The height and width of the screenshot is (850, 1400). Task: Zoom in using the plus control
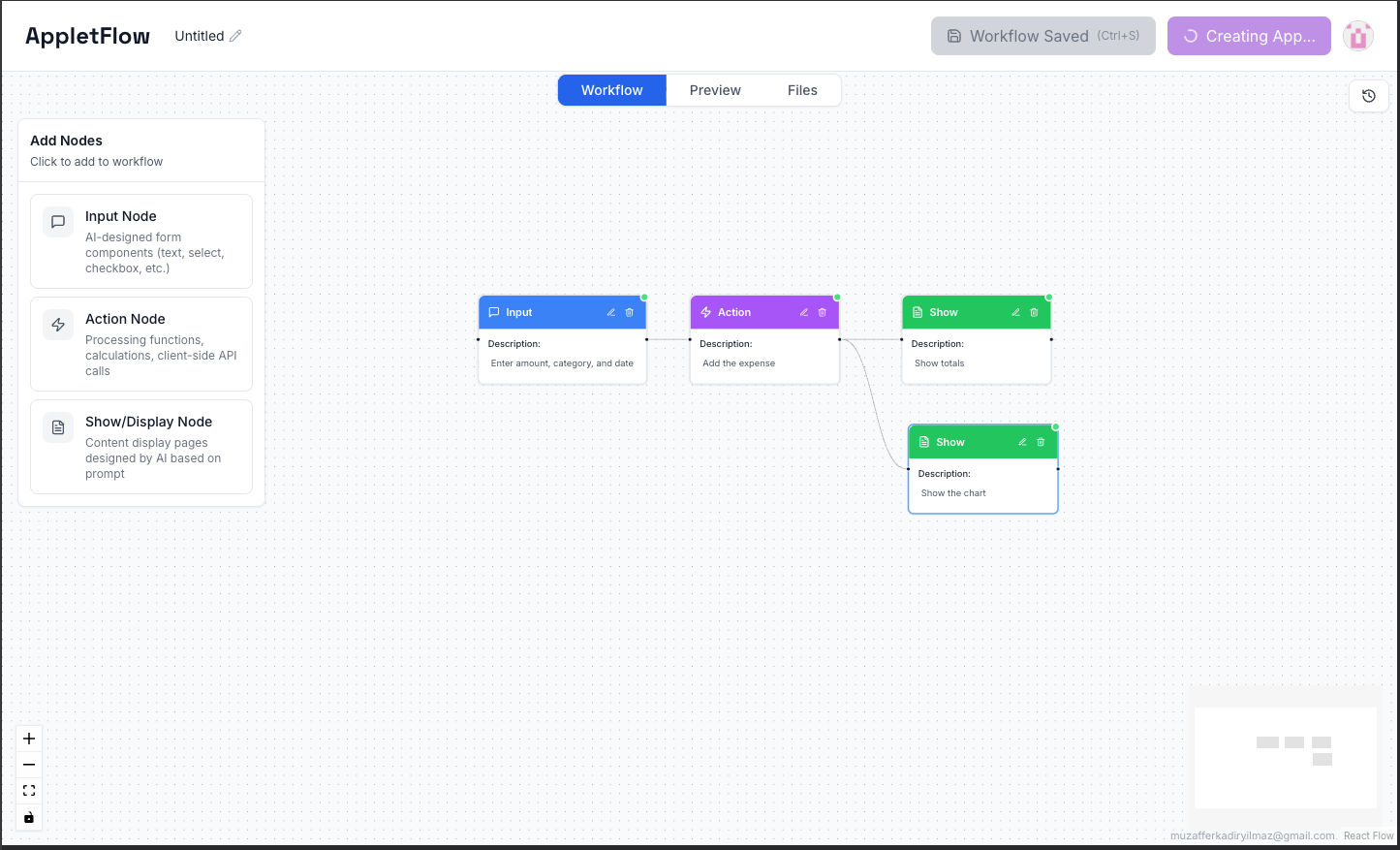click(29, 738)
